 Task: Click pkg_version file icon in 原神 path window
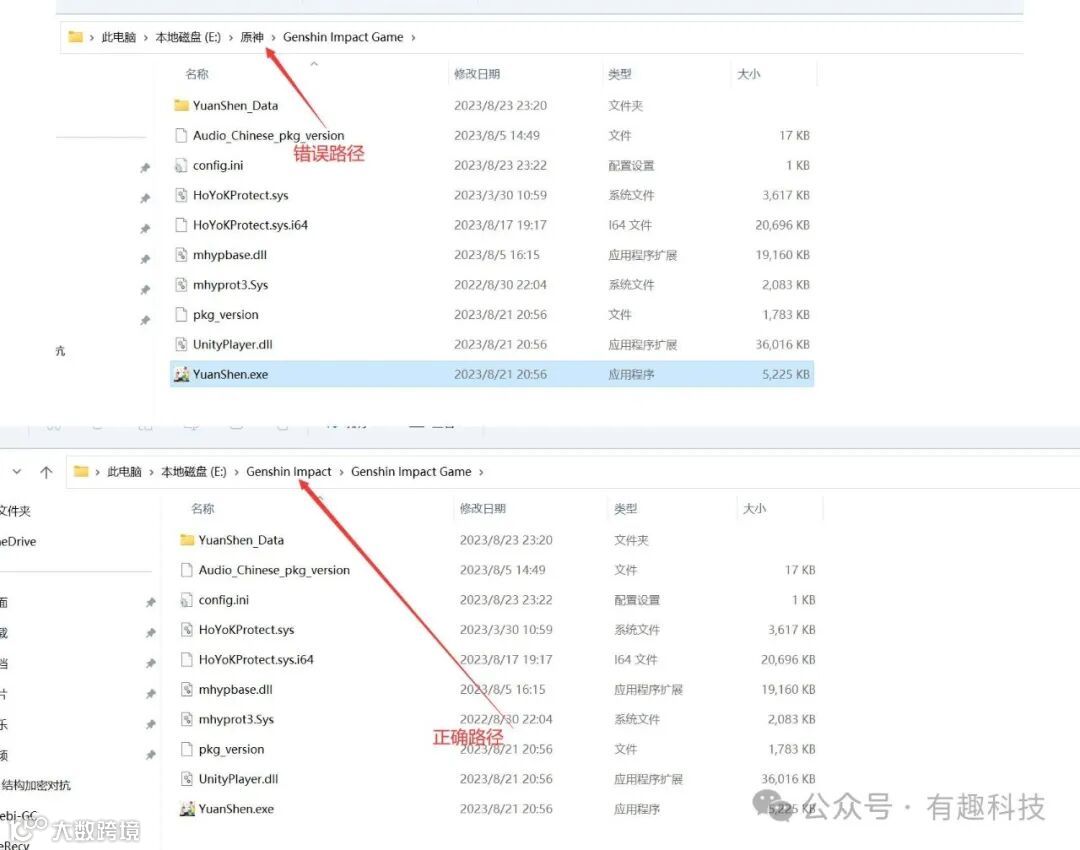[181, 315]
